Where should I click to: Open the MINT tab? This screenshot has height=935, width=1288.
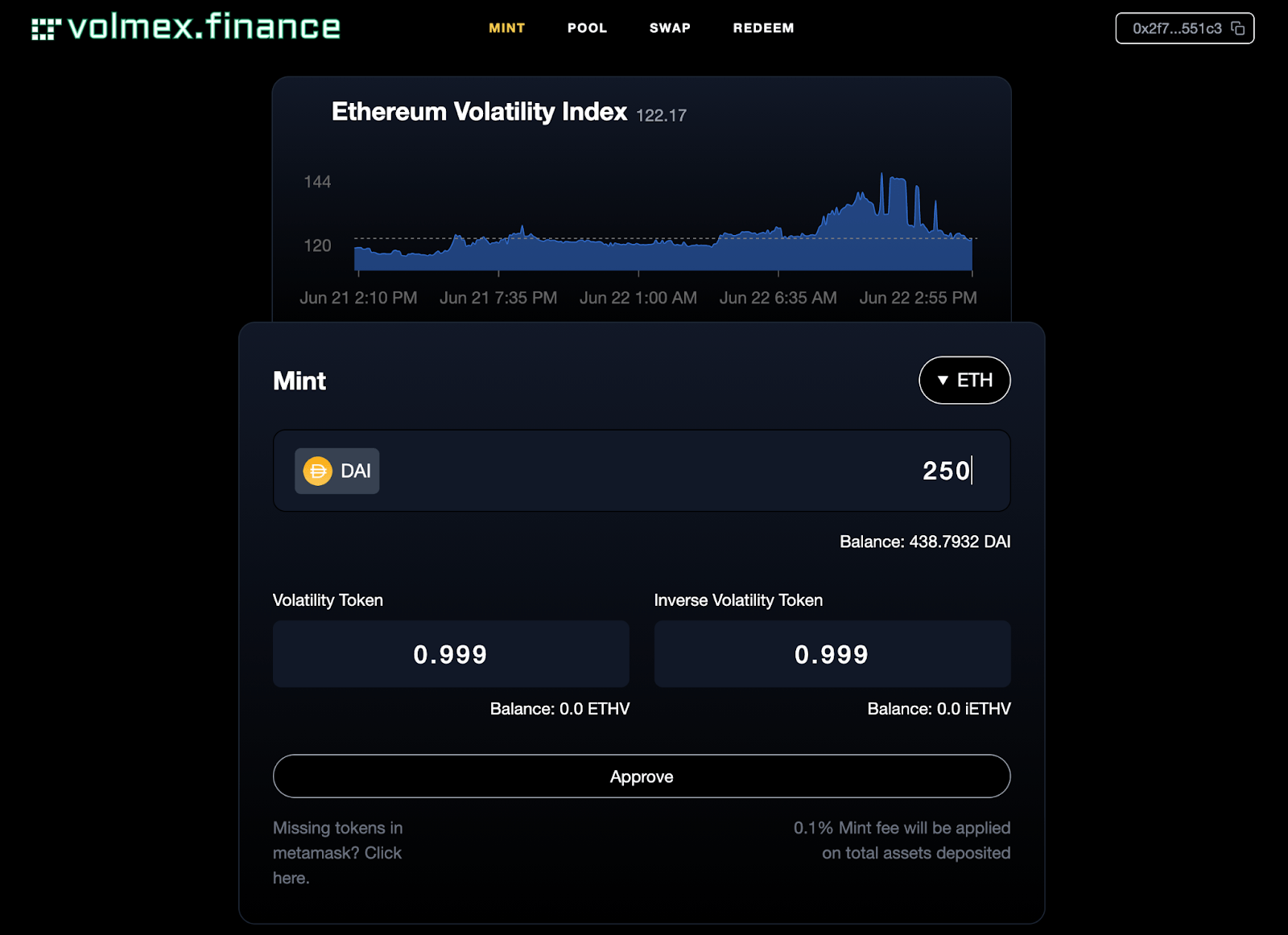pos(506,28)
